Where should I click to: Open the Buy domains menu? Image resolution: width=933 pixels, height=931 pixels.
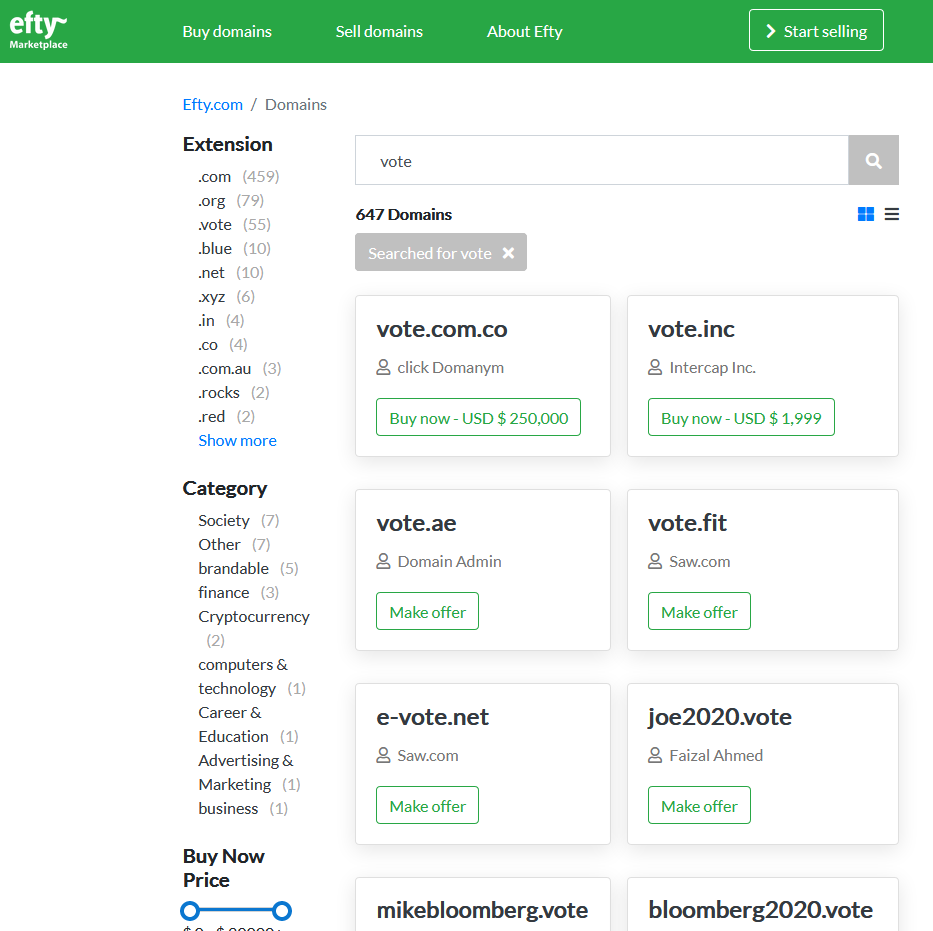tap(227, 32)
